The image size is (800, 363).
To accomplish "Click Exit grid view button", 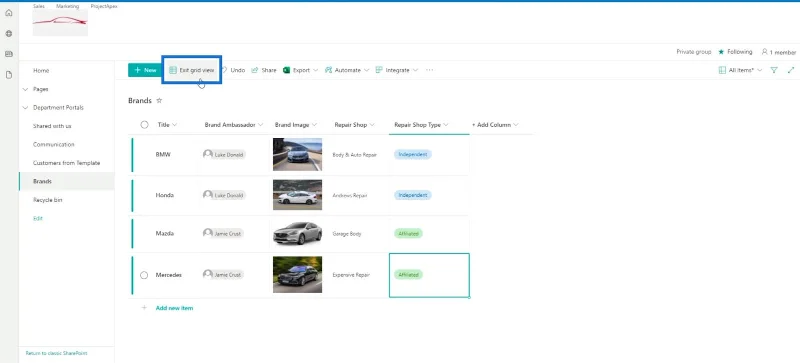I will click(192, 70).
